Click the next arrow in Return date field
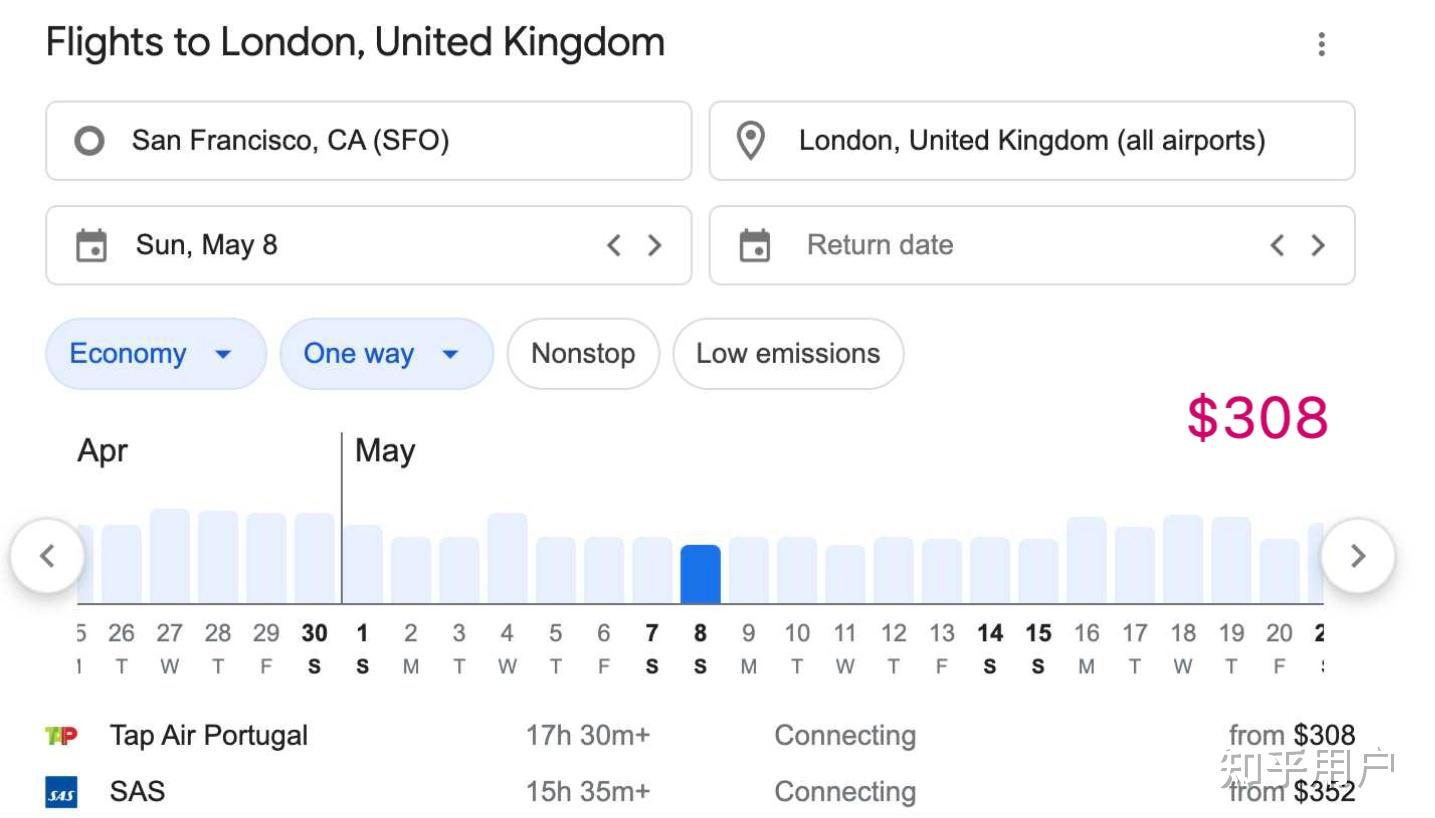This screenshot has height=818, width=1435. pyautogui.click(x=1318, y=245)
